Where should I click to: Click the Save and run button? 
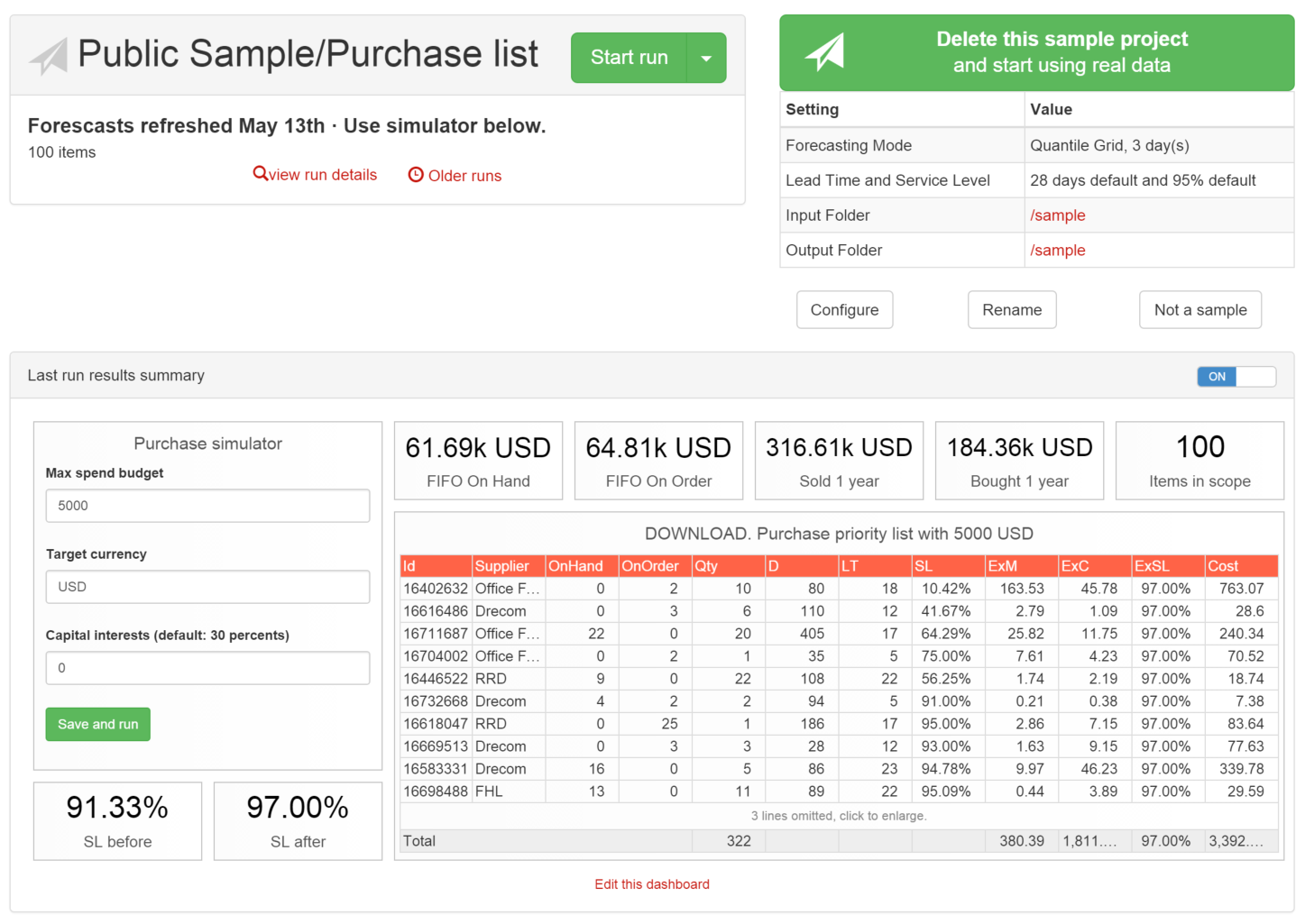pyautogui.click(x=98, y=725)
